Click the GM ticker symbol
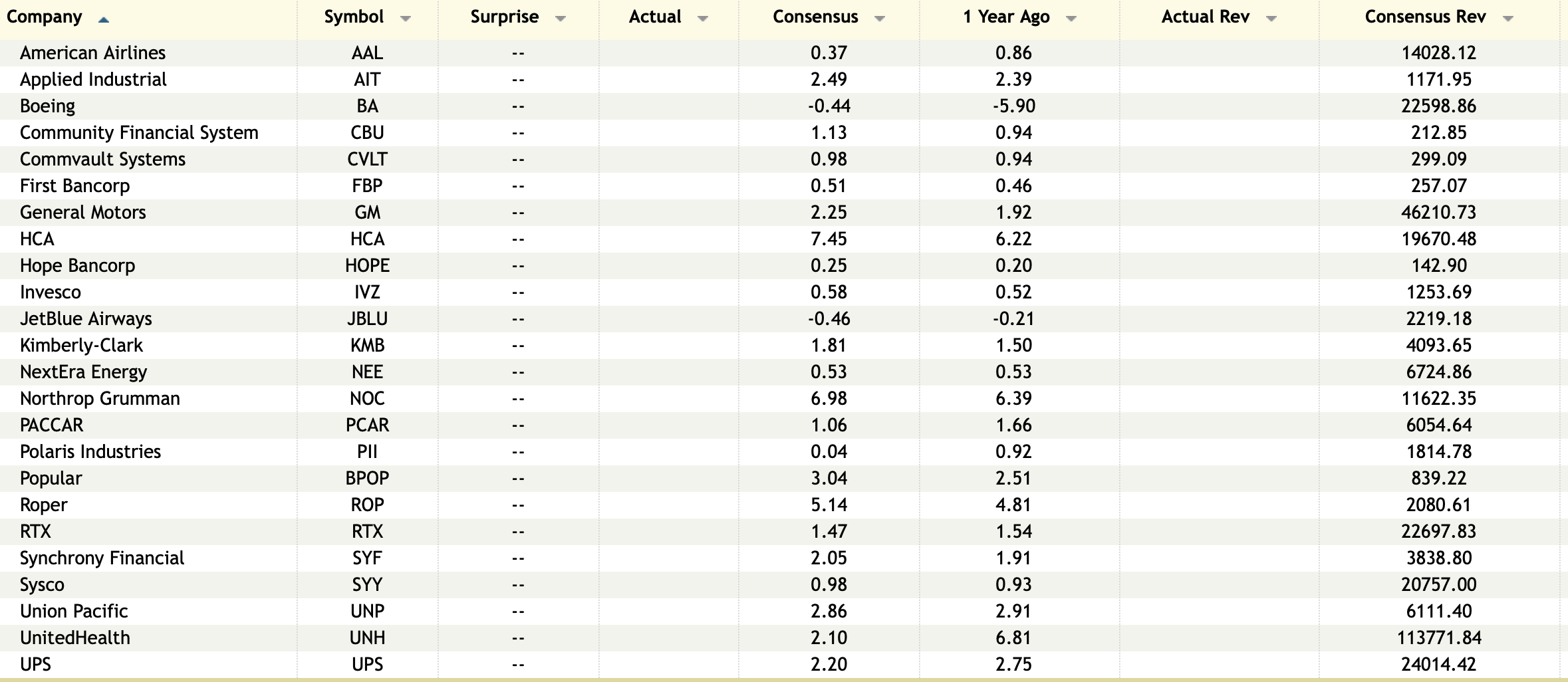Viewport: 1568px width, 682px height. (x=367, y=212)
